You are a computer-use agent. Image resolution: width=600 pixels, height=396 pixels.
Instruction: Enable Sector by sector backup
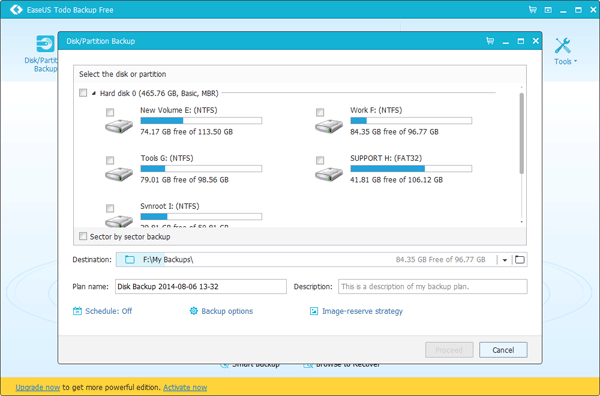[83, 236]
